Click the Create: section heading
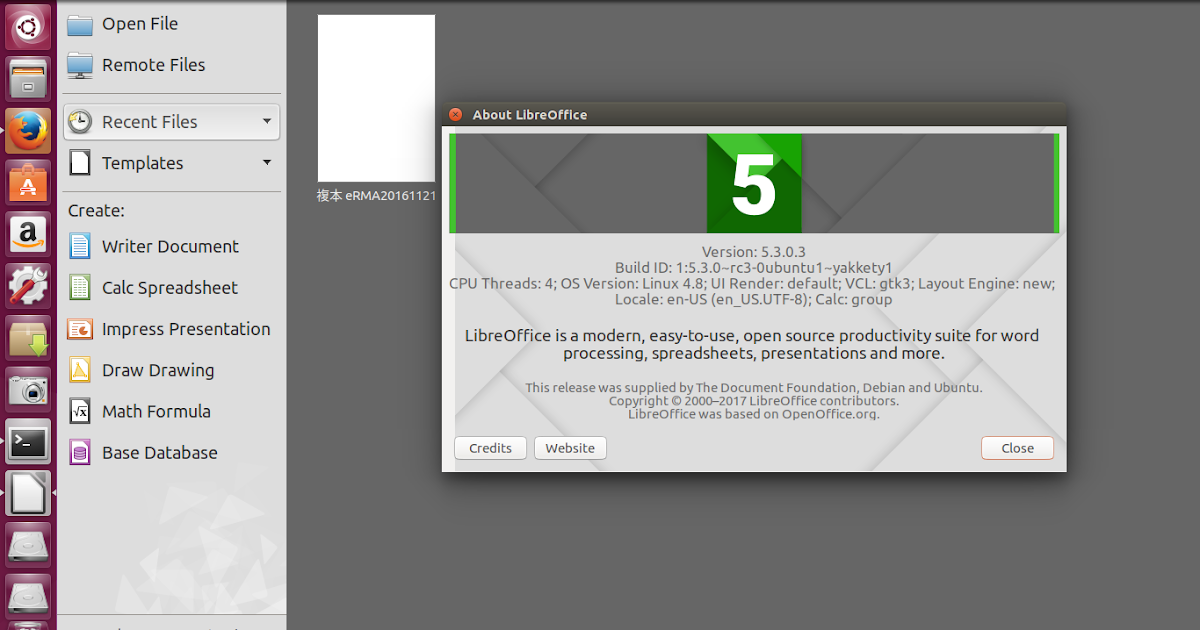The width and height of the screenshot is (1200, 630). 96,211
